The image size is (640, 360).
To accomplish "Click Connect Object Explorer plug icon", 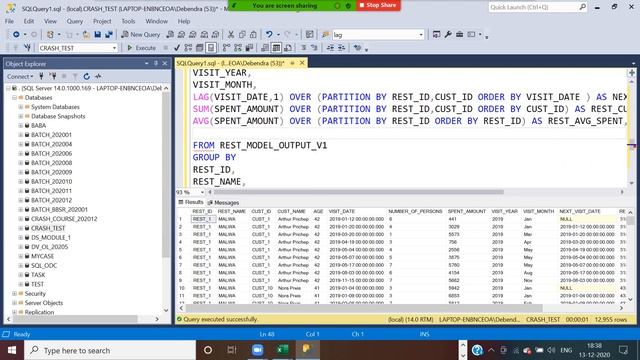I will (41, 76).
